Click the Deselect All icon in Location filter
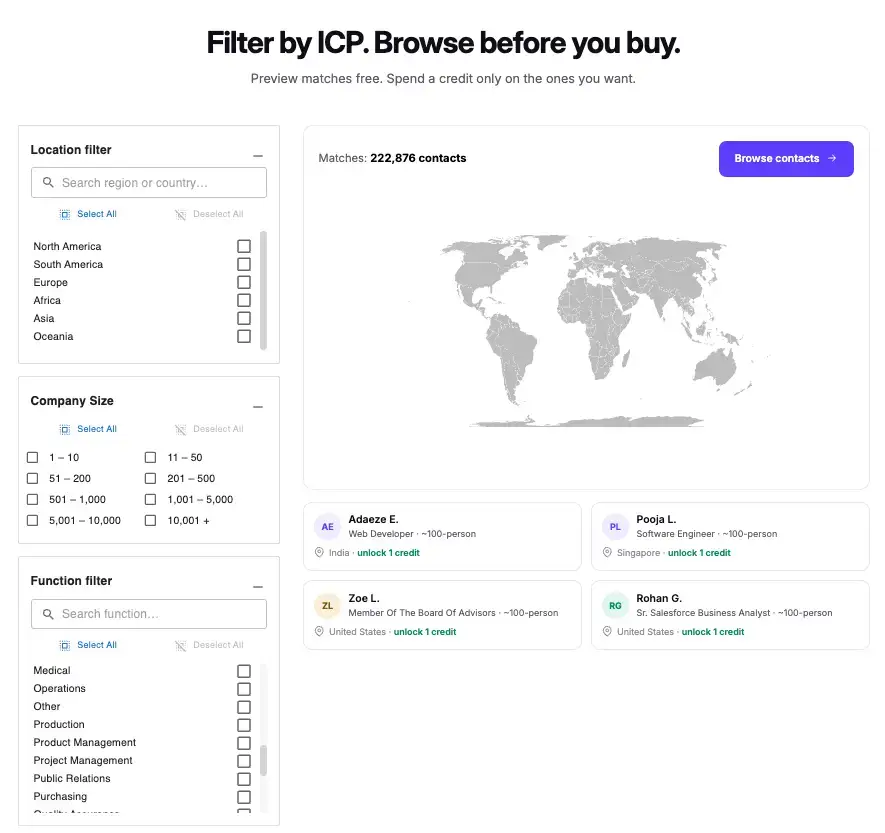 (181, 214)
